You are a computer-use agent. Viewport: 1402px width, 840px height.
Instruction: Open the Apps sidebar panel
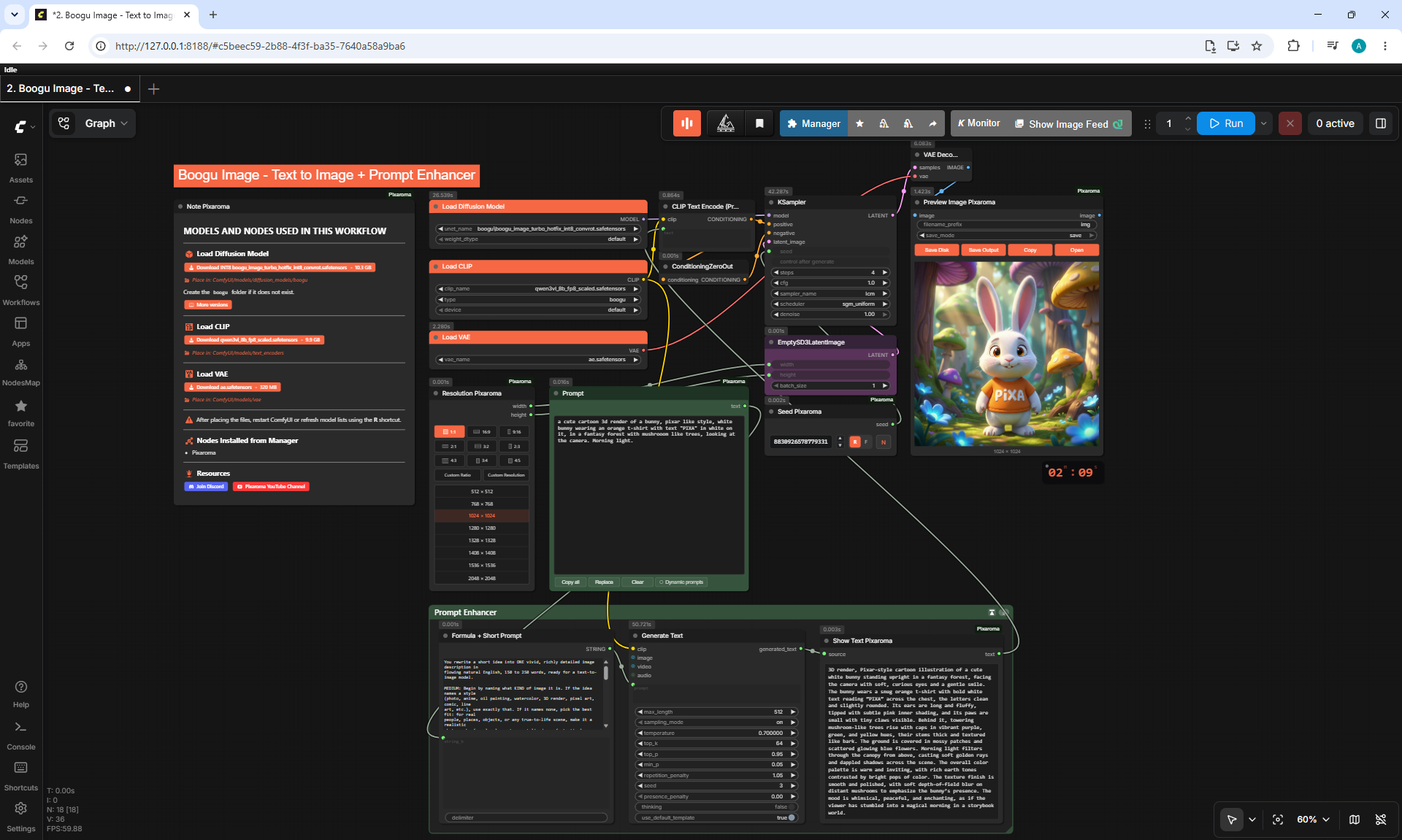[x=20, y=331]
